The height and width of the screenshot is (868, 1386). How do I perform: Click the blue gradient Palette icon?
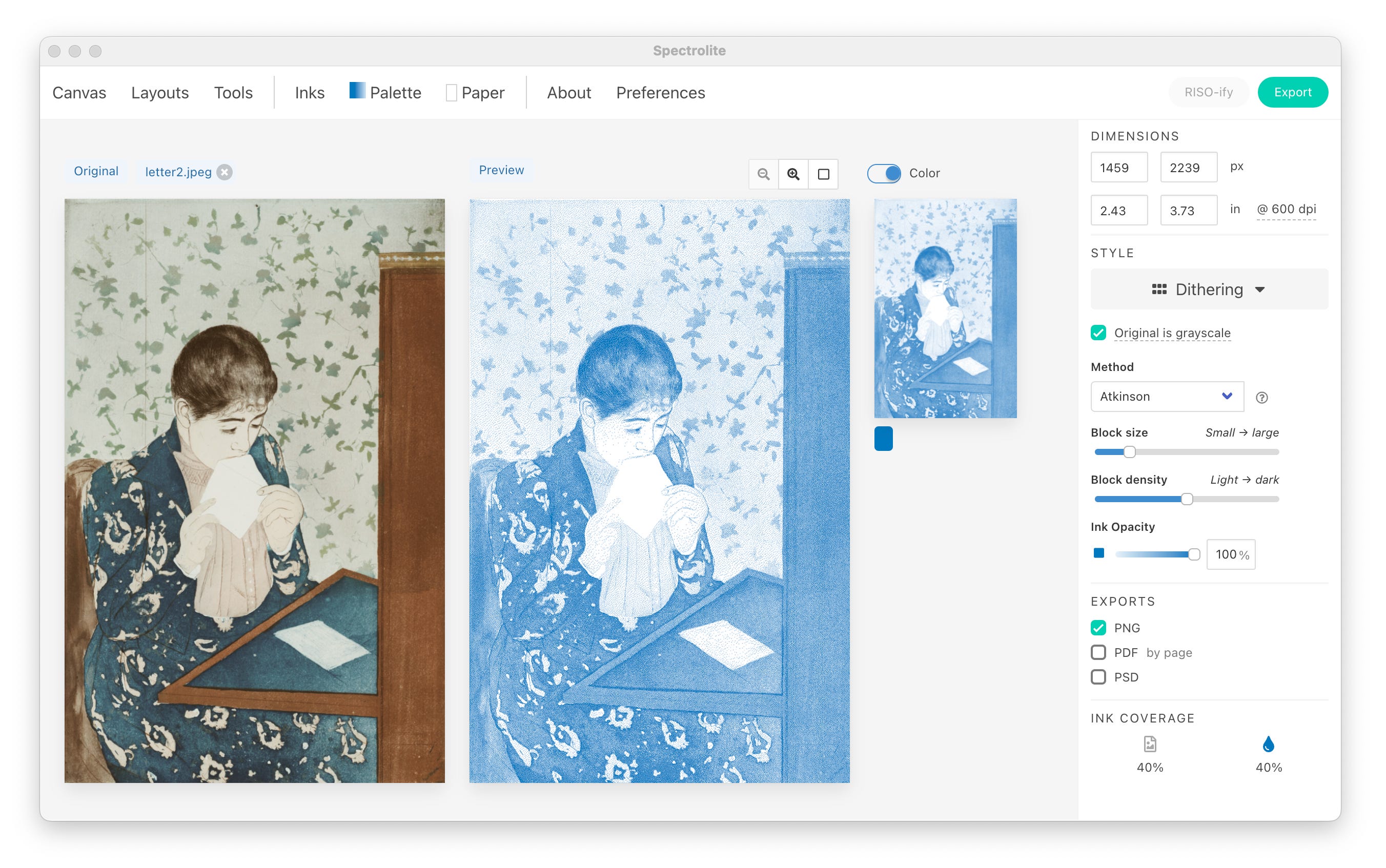tap(357, 91)
